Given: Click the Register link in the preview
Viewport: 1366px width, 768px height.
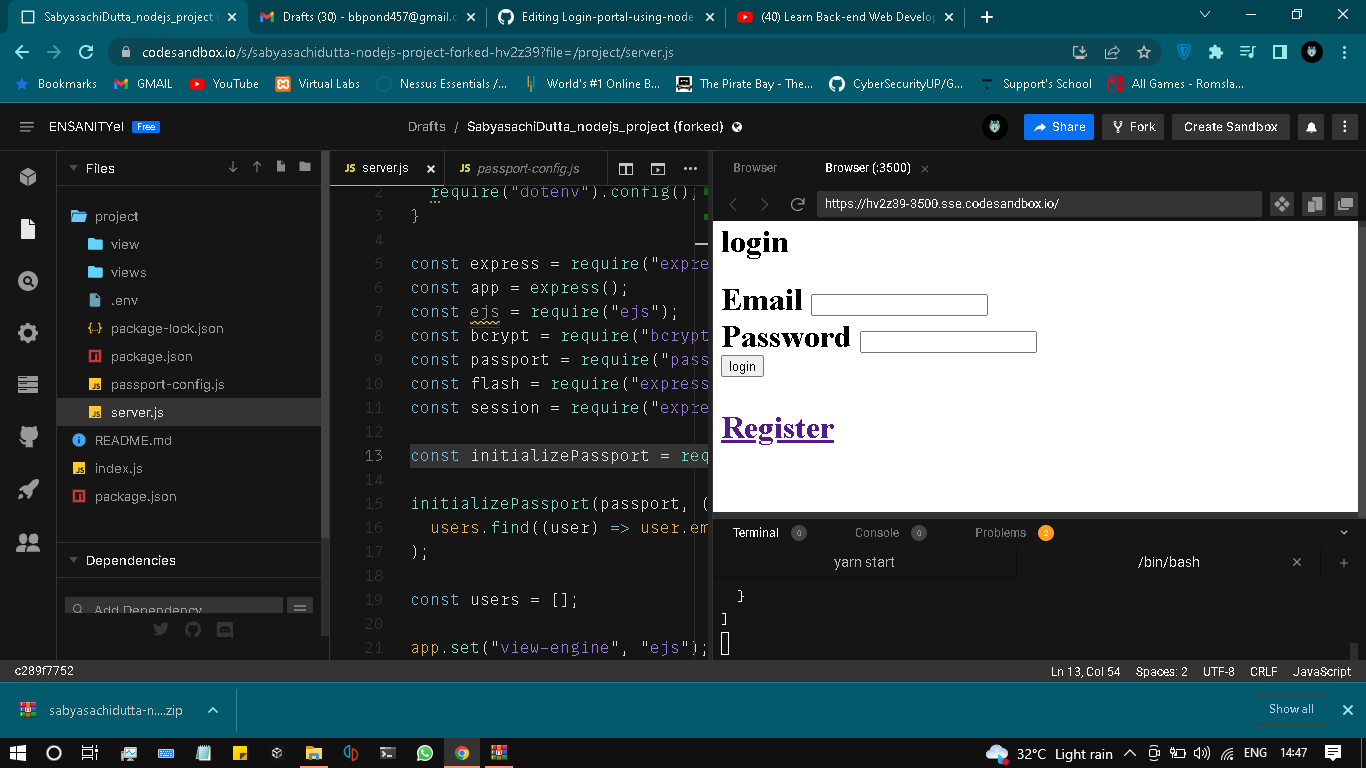Looking at the screenshot, I should coord(777,428).
